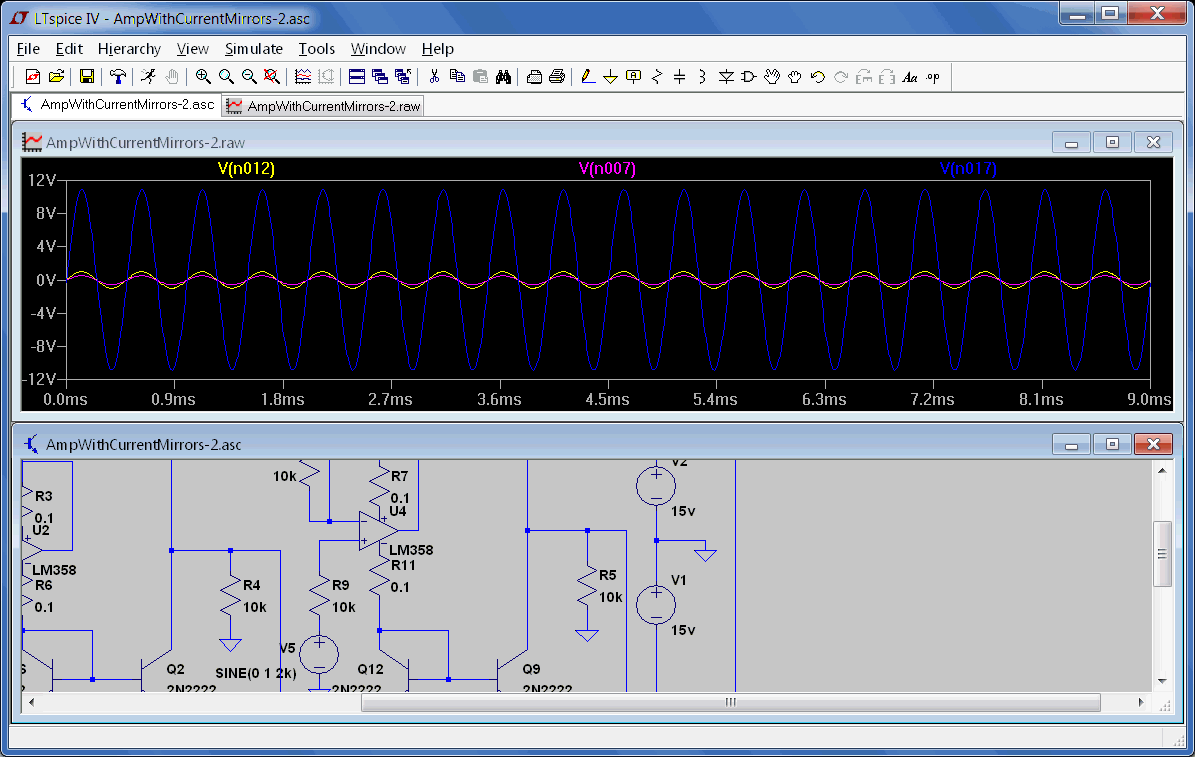1195x757 pixels.
Task: Place text with the Aa tool
Action: (910, 76)
